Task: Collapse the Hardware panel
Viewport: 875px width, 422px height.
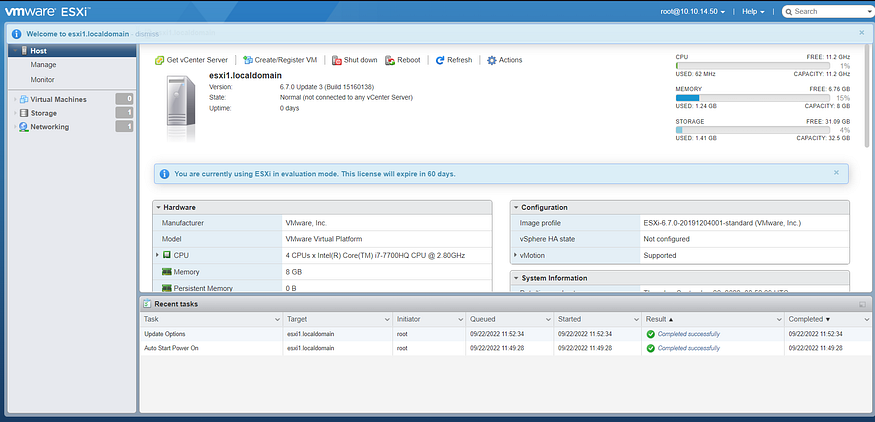Action: point(158,208)
